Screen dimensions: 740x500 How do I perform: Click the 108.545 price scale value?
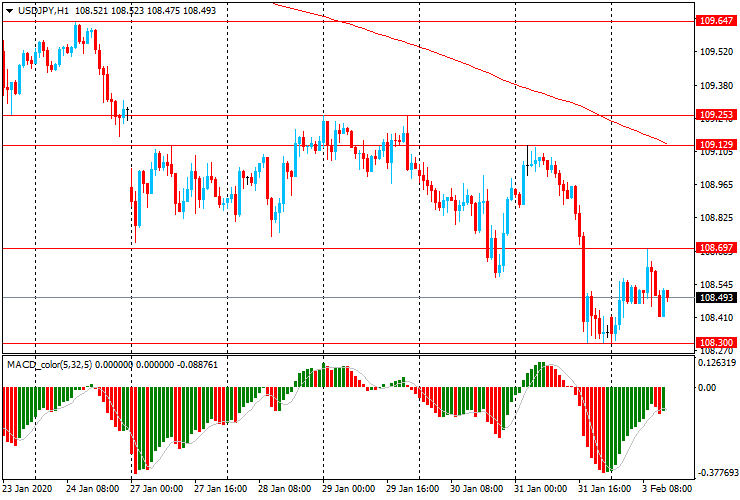point(716,285)
